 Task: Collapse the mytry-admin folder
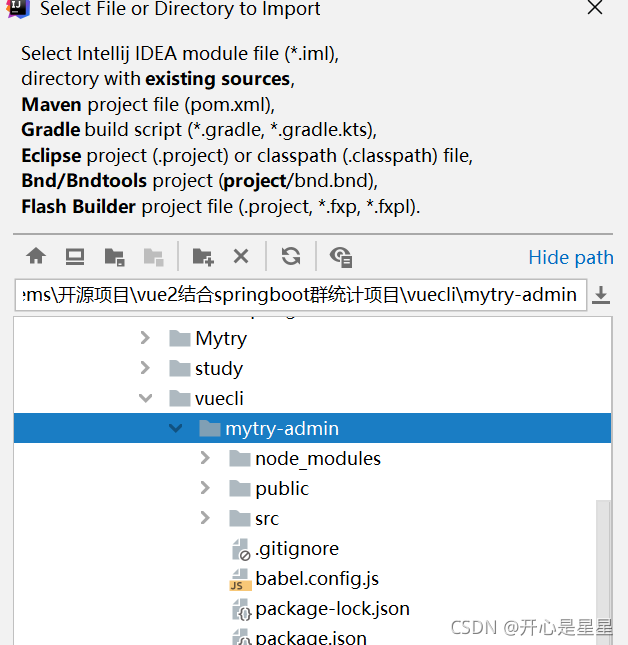[x=175, y=428]
